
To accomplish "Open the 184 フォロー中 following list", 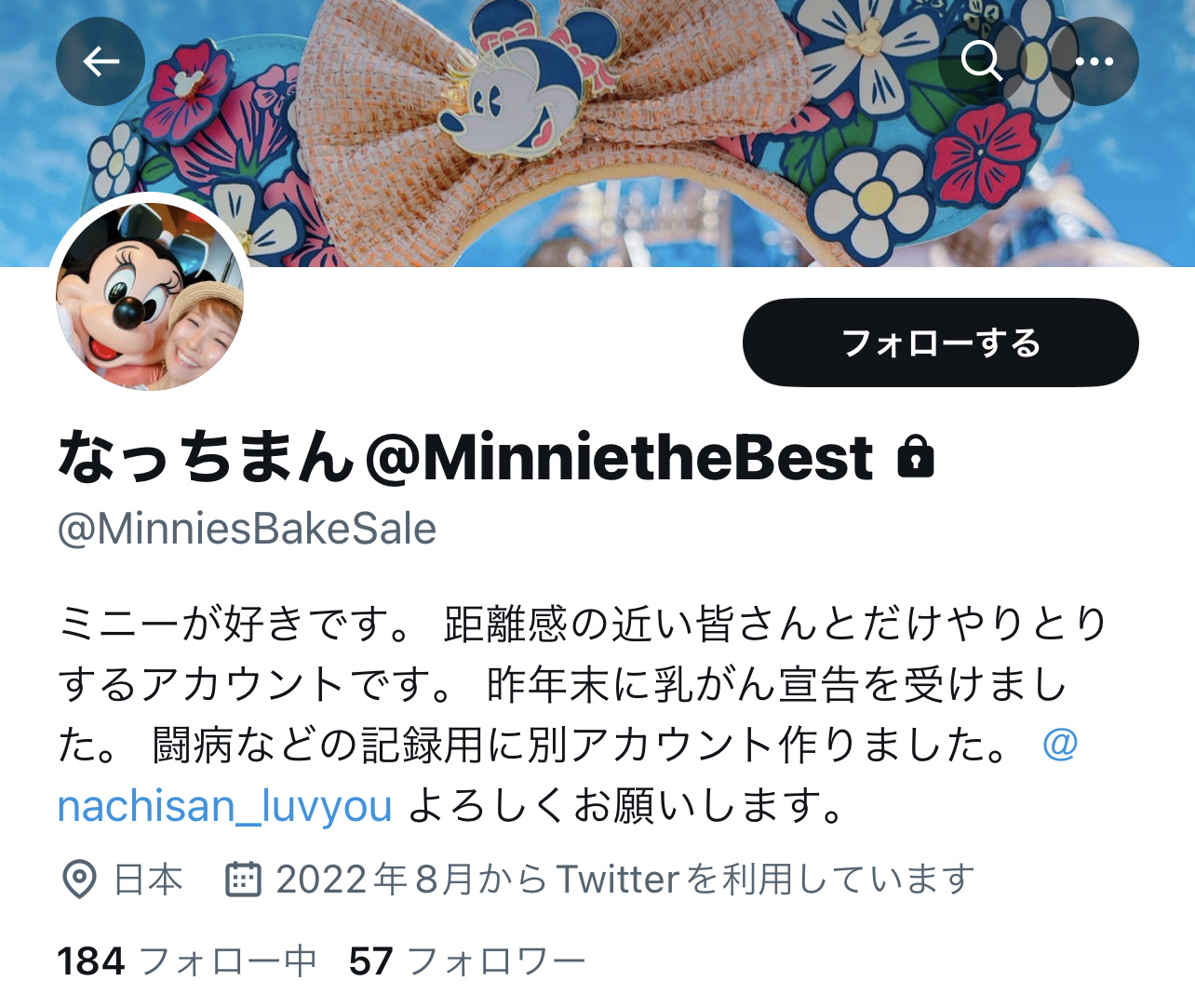I will point(187,961).
